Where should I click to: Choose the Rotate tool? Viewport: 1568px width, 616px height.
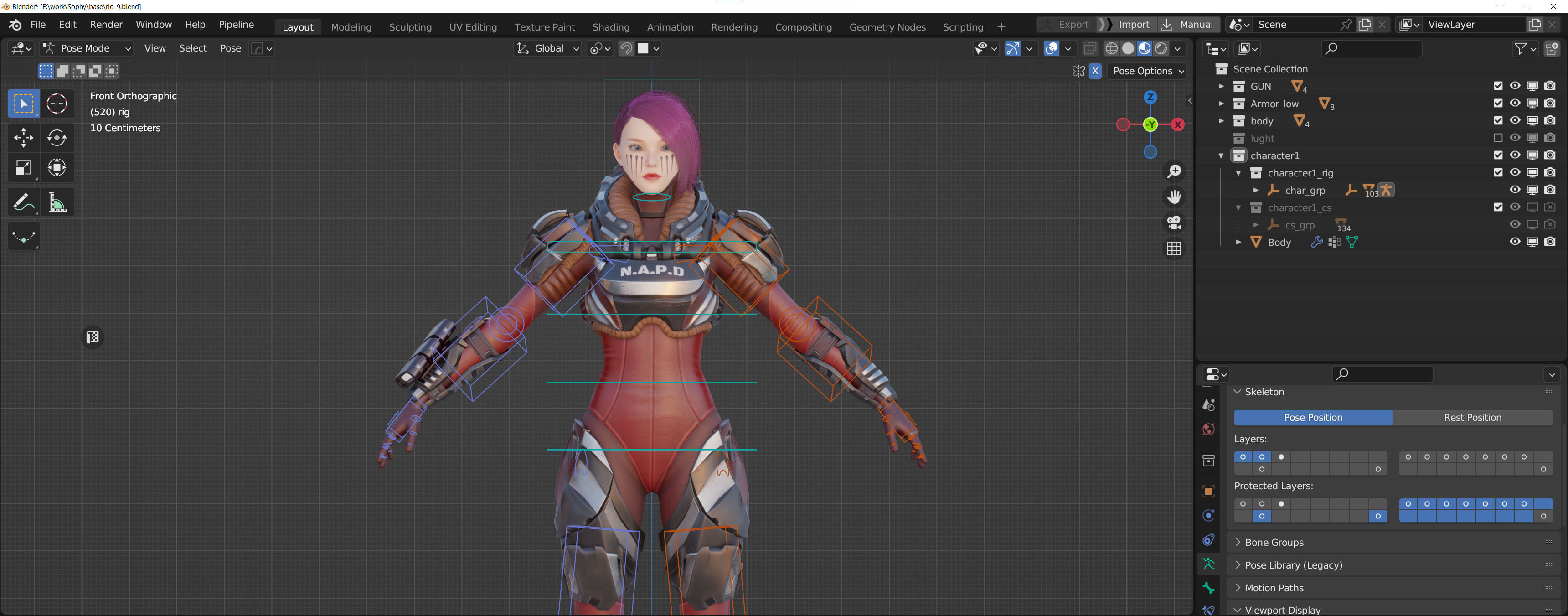(x=57, y=138)
